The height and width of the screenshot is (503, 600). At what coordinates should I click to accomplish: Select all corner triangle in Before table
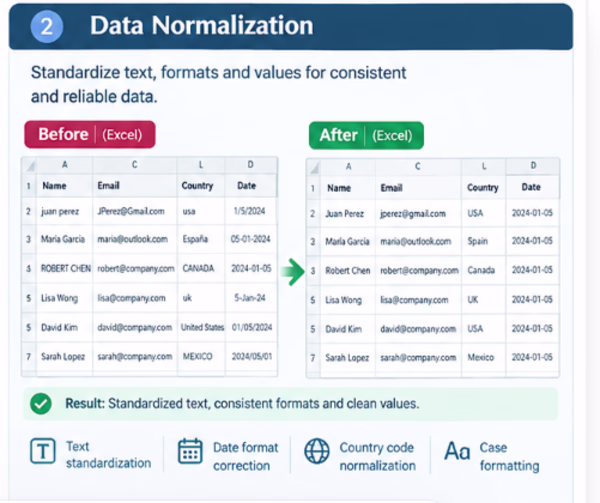coord(30,166)
